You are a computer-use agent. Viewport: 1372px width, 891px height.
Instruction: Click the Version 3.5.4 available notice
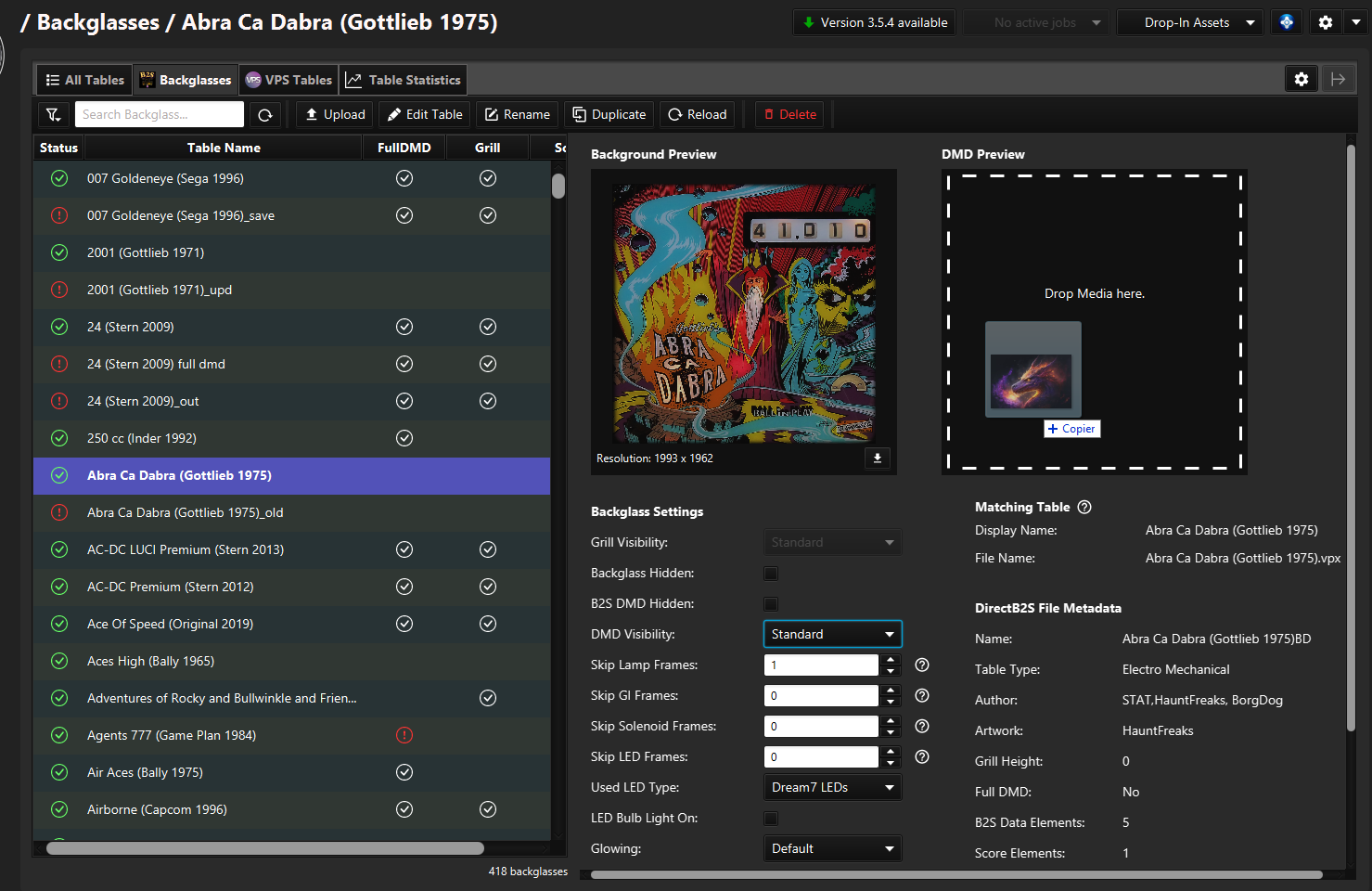(x=875, y=22)
